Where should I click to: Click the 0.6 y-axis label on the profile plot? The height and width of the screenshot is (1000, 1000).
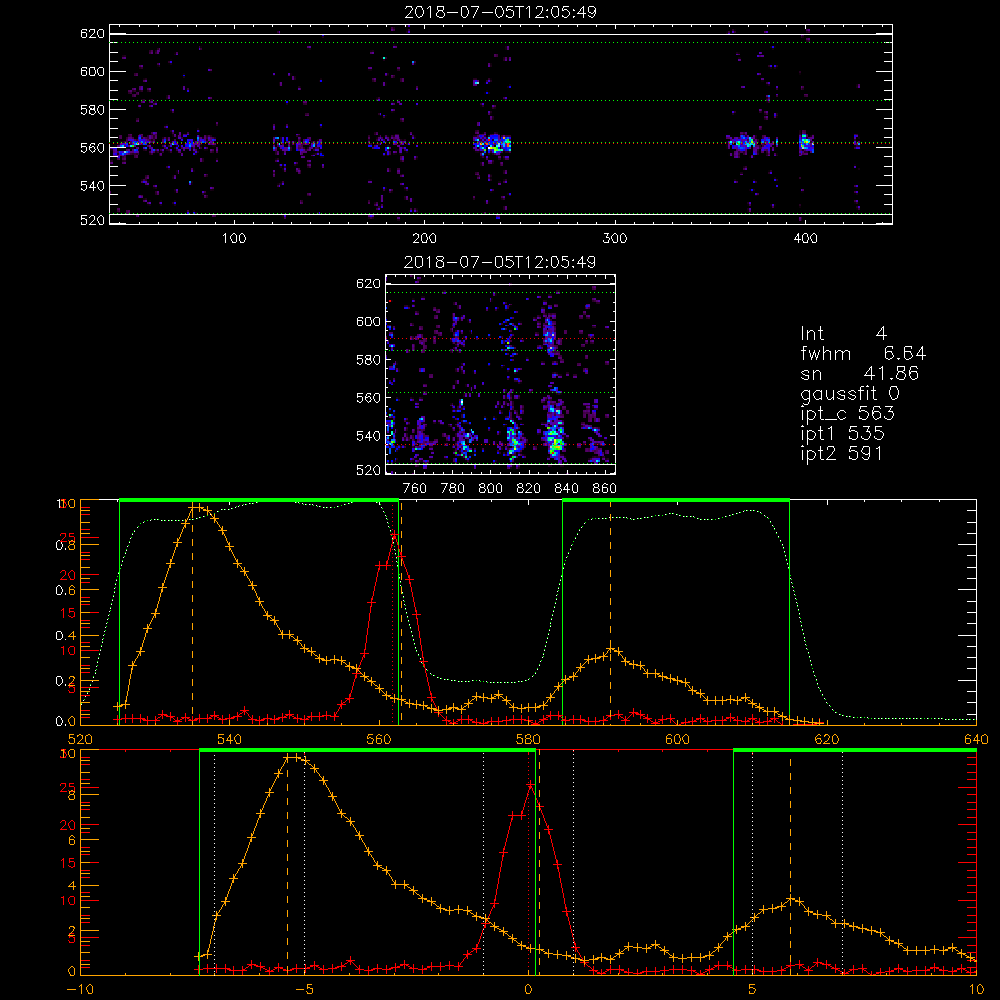click(65, 591)
